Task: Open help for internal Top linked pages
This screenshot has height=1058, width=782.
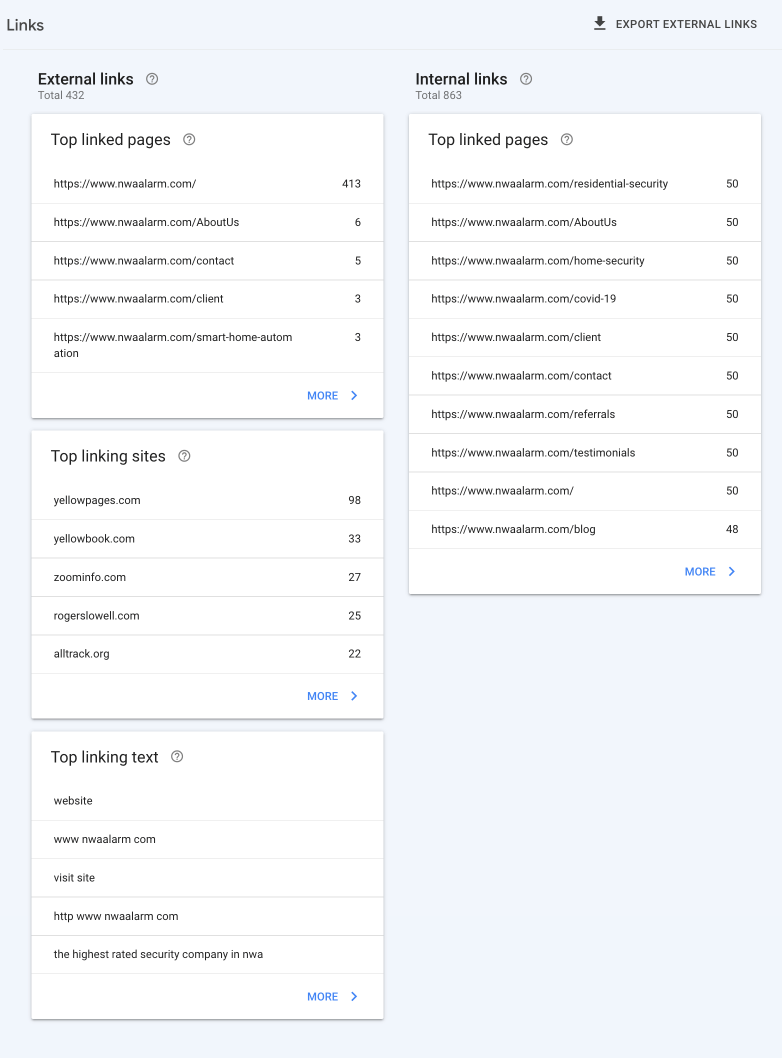Action: pos(567,140)
